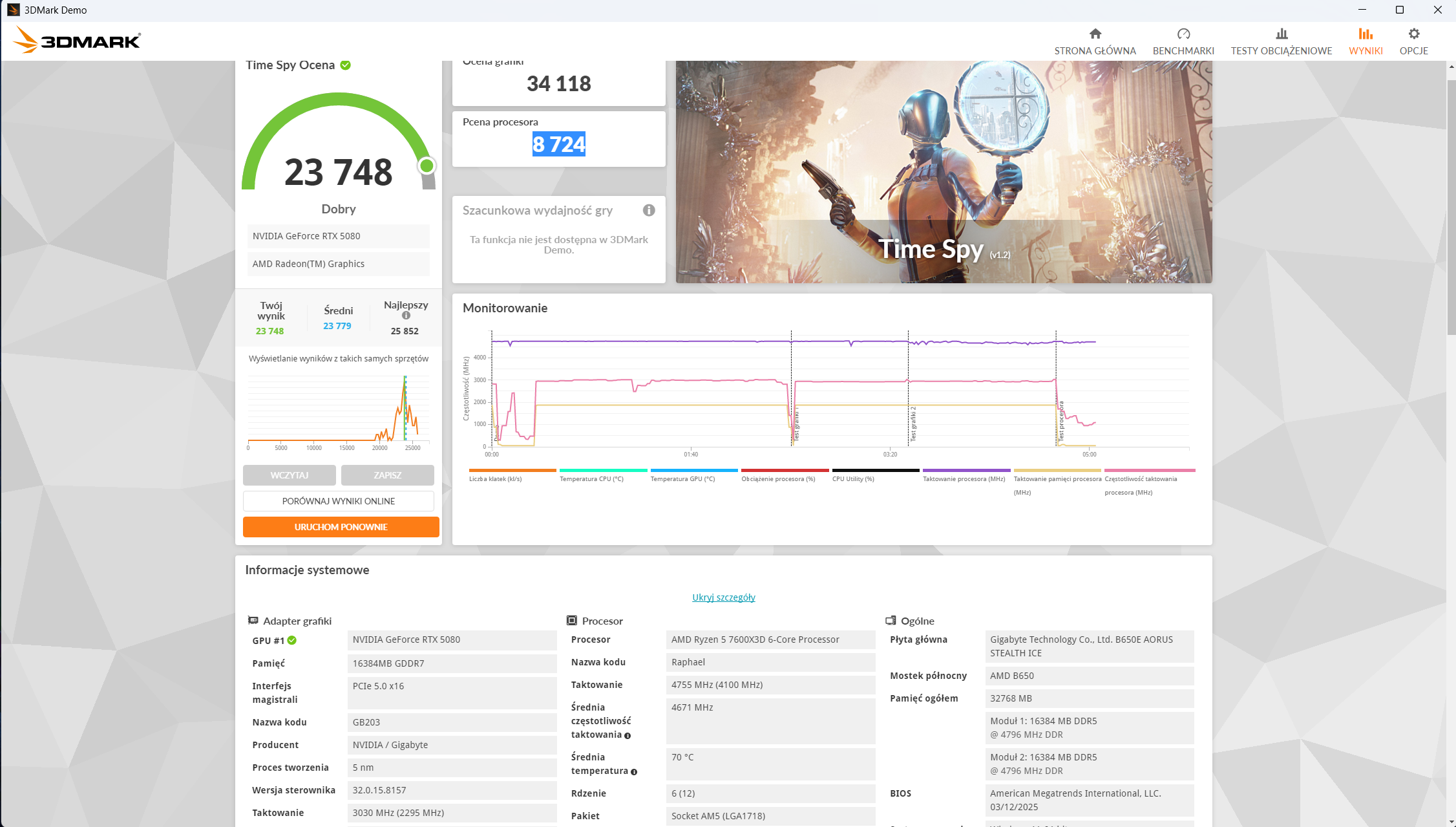
Task: Collapse details via Ukryj szczegóły link
Action: pyautogui.click(x=723, y=597)
